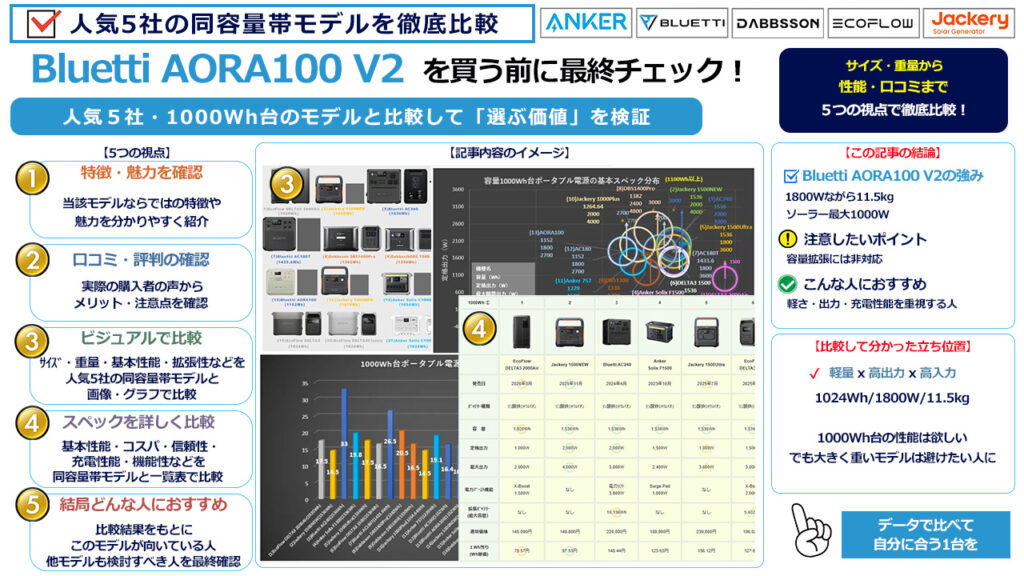Click the text を買う前に最終チェック！
Screen dimensions: 1024x576
pos(583,71)
